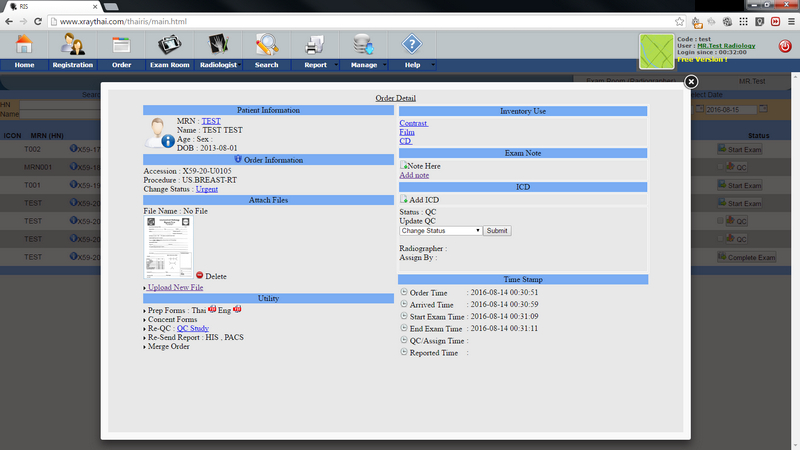Click the Add ICD icon

tap(404, 200)
